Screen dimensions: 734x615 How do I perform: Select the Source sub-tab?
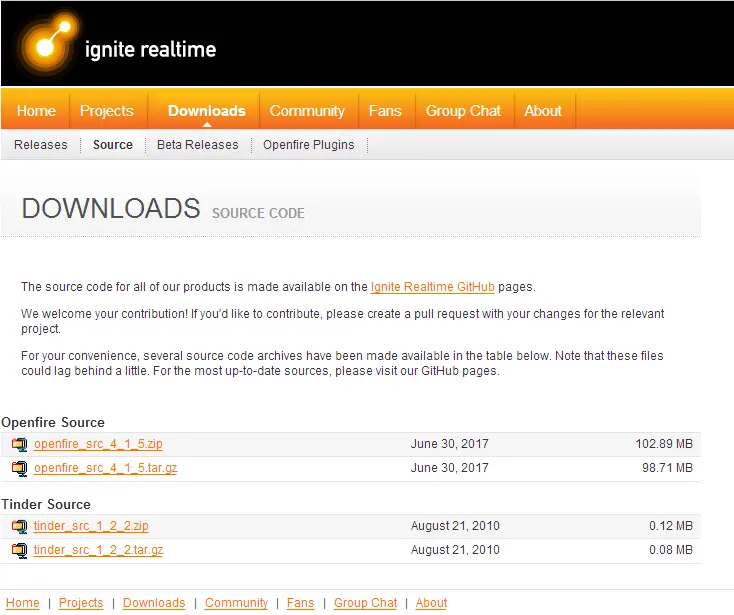[x=113, y=145]
